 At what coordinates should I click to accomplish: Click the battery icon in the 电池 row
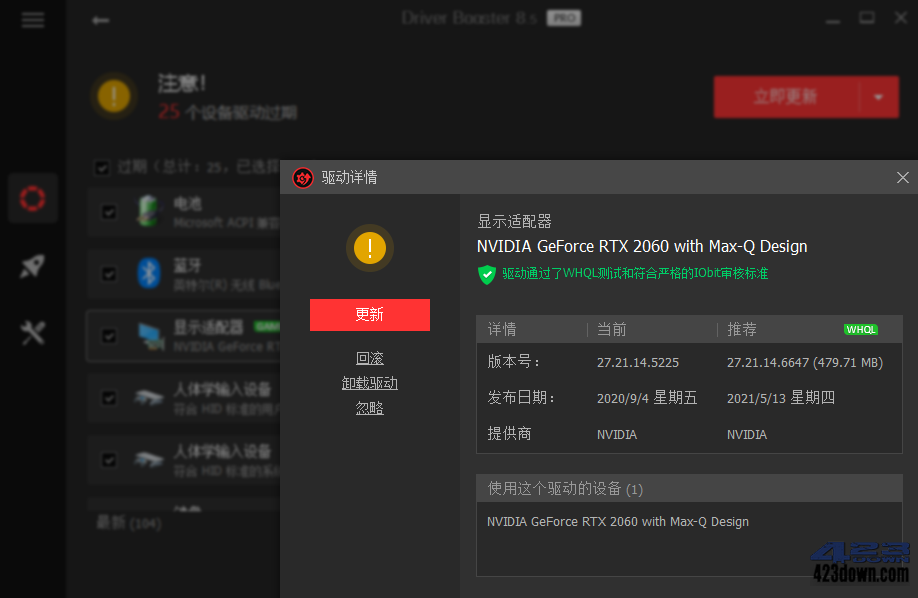pyautogui.click(x=148, y=211)
